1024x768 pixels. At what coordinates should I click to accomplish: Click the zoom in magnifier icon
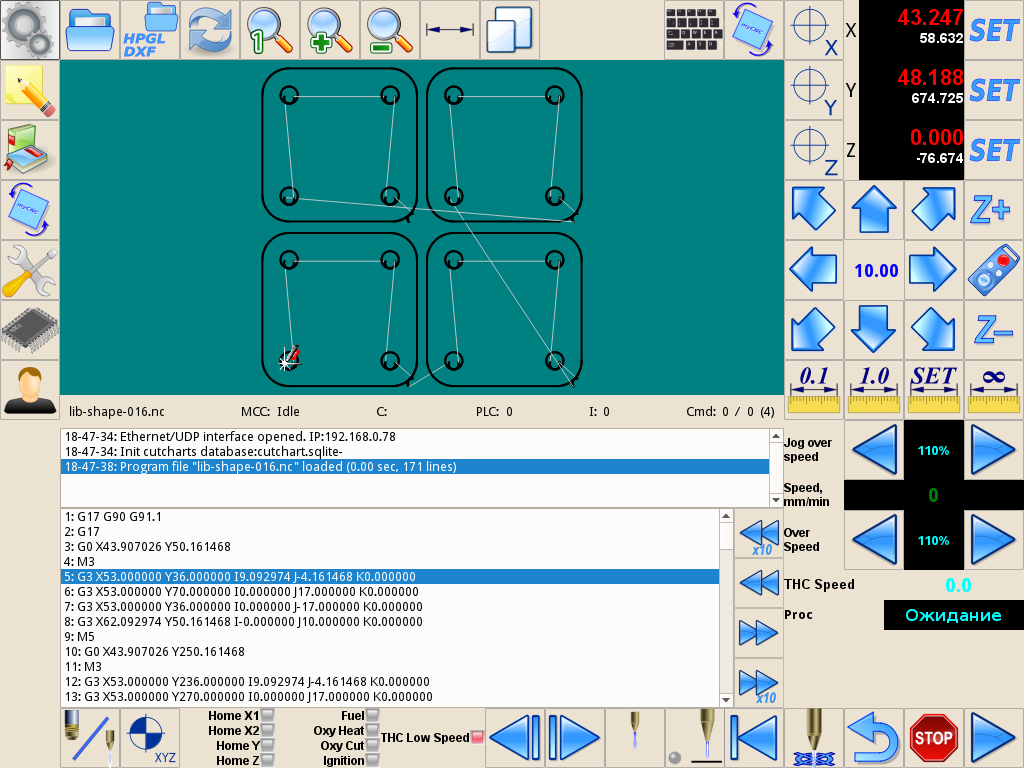point(330,30)
